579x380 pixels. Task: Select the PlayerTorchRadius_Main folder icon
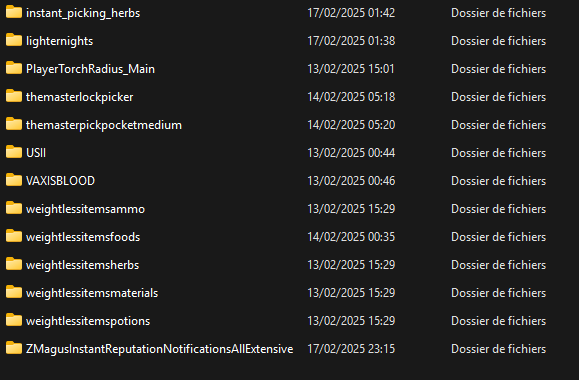pos(14,68)
